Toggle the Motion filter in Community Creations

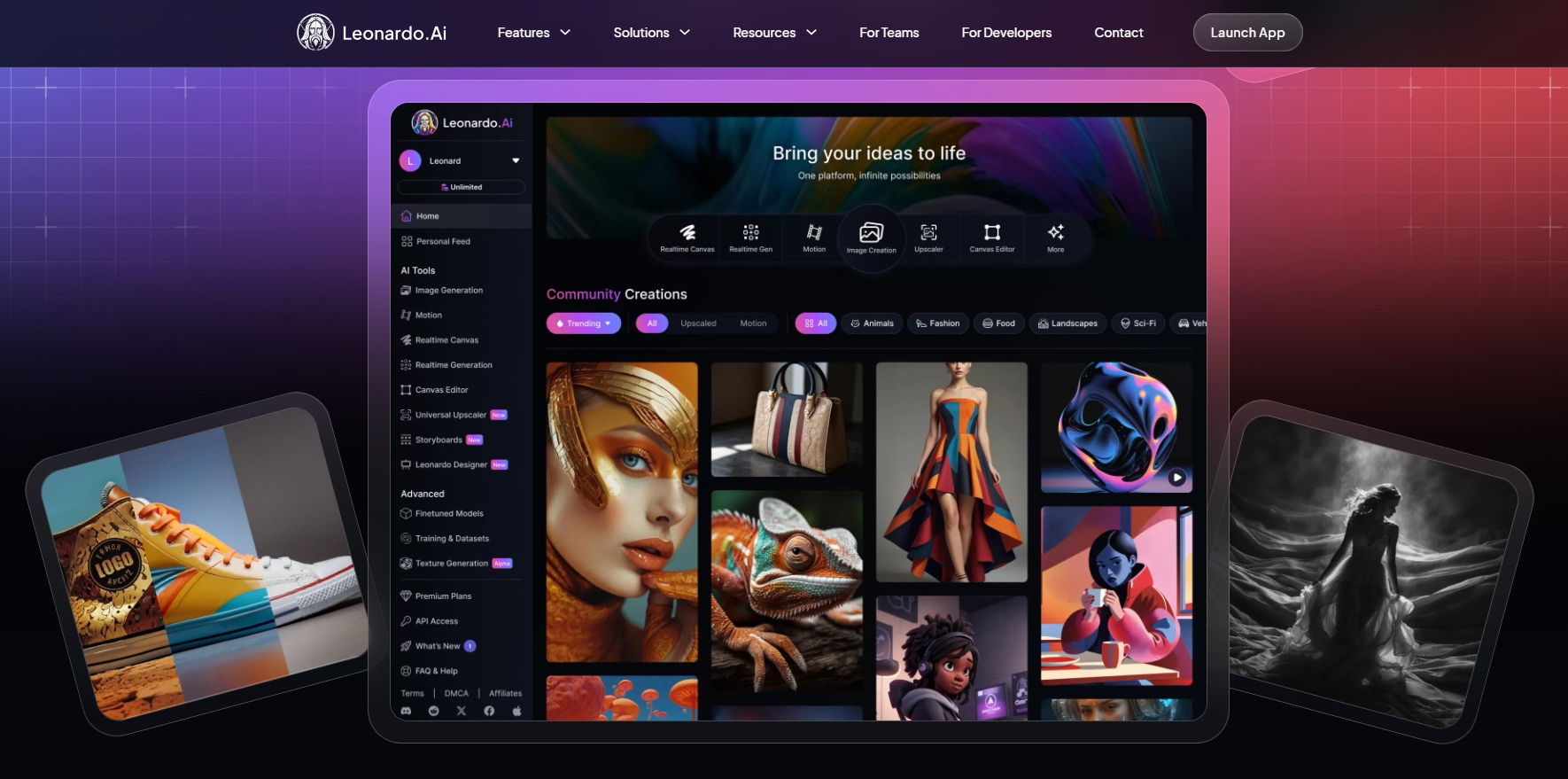[x=753, y=323]
